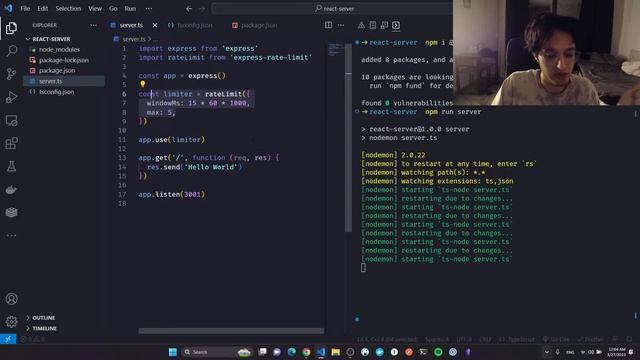This screenshot has width=640, height=360.
Task: Open the Testing flask view
Action: [x=11, y=166]
